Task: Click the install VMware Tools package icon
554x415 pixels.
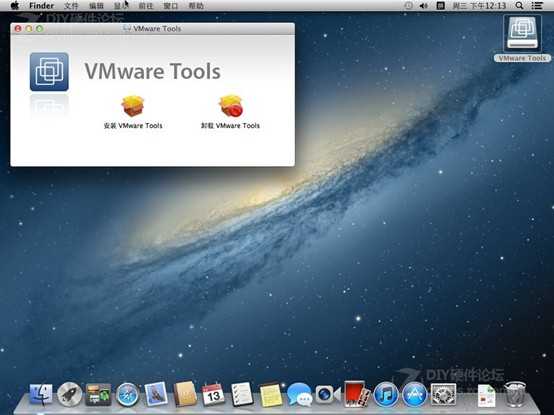Action: [132, 106]
